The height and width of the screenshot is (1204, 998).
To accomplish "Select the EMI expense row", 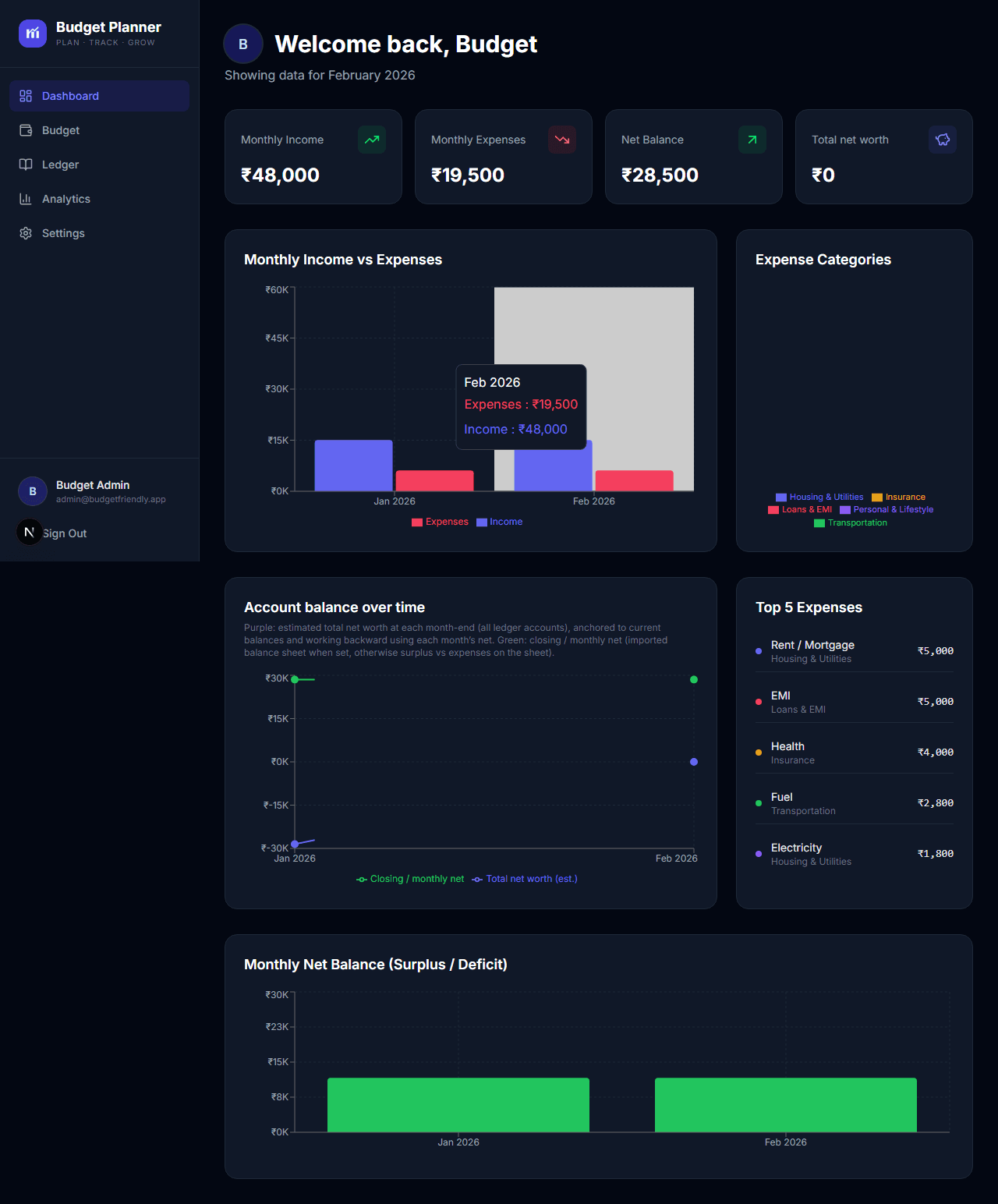I will [x=855, y=702].
